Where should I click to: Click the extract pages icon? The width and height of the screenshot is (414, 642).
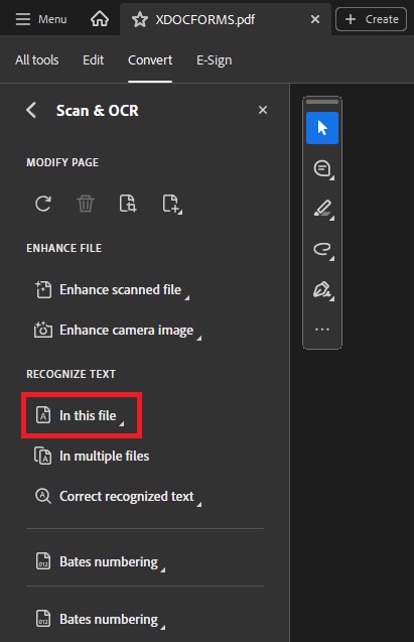click(x=128, y=203)
